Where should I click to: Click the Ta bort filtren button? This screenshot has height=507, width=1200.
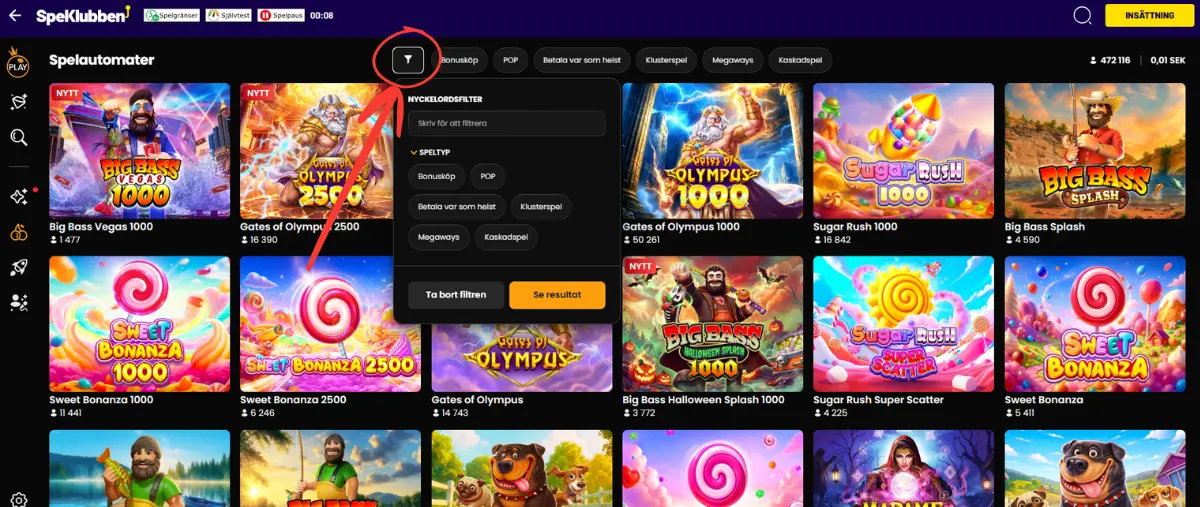click(456, 295)
